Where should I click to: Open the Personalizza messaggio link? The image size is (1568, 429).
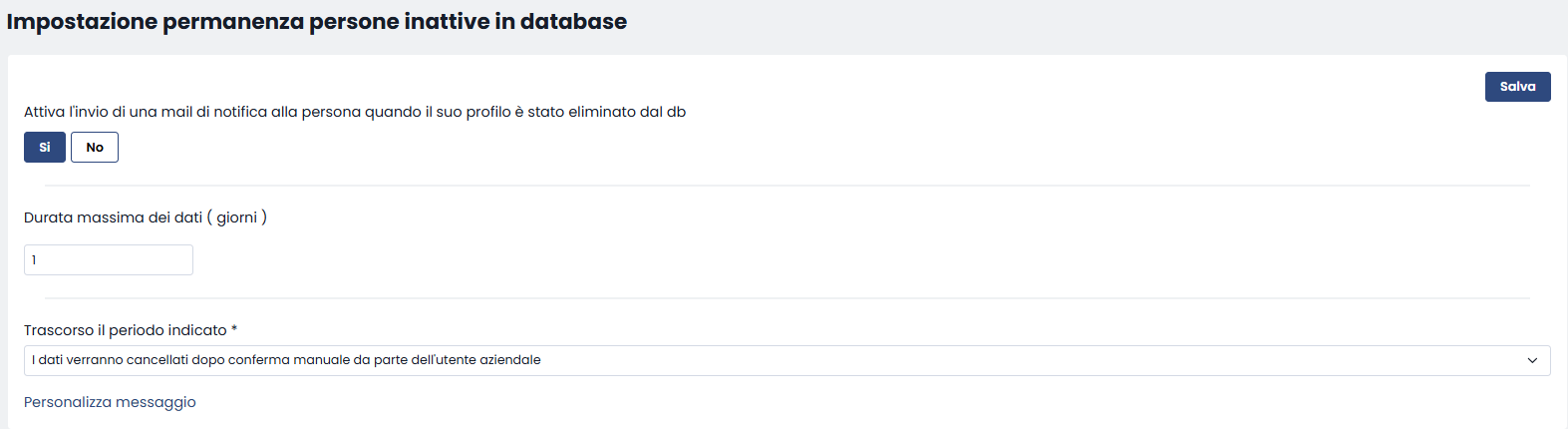point(110,402)
